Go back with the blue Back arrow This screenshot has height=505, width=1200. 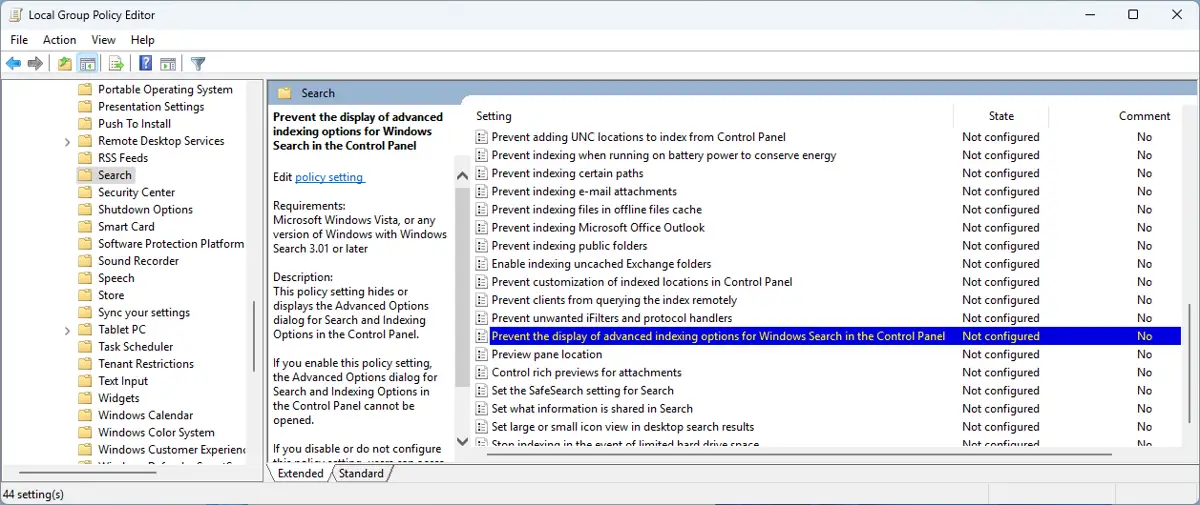click(x=13, y=64)
